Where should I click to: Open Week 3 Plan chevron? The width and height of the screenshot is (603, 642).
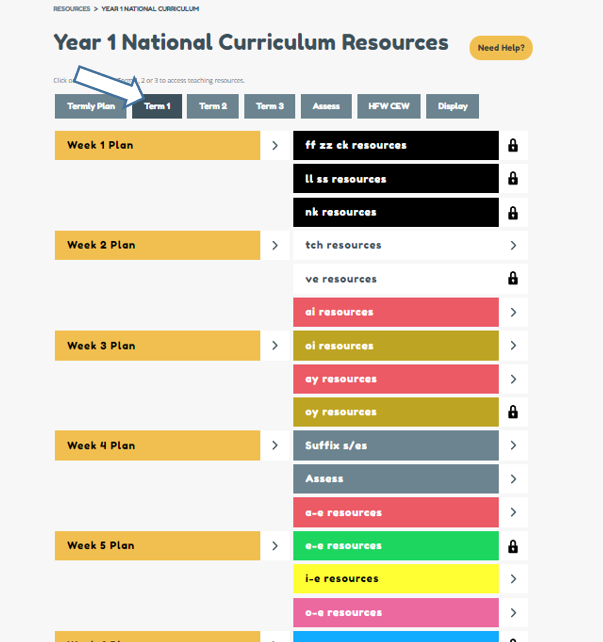click(x=275, y=346)
